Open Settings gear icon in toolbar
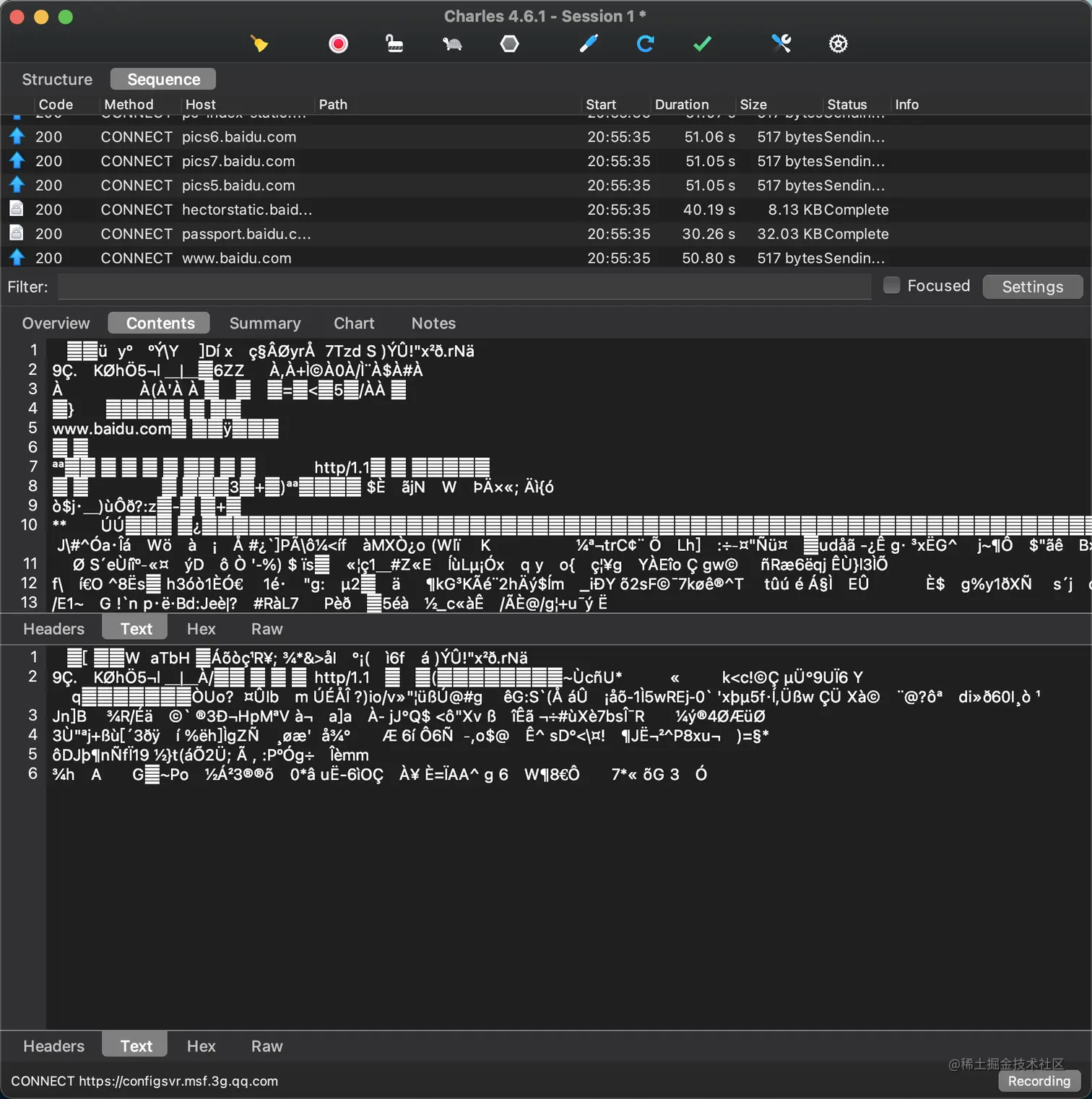Screen dimensions: 1092x1099 coord(838,44)
